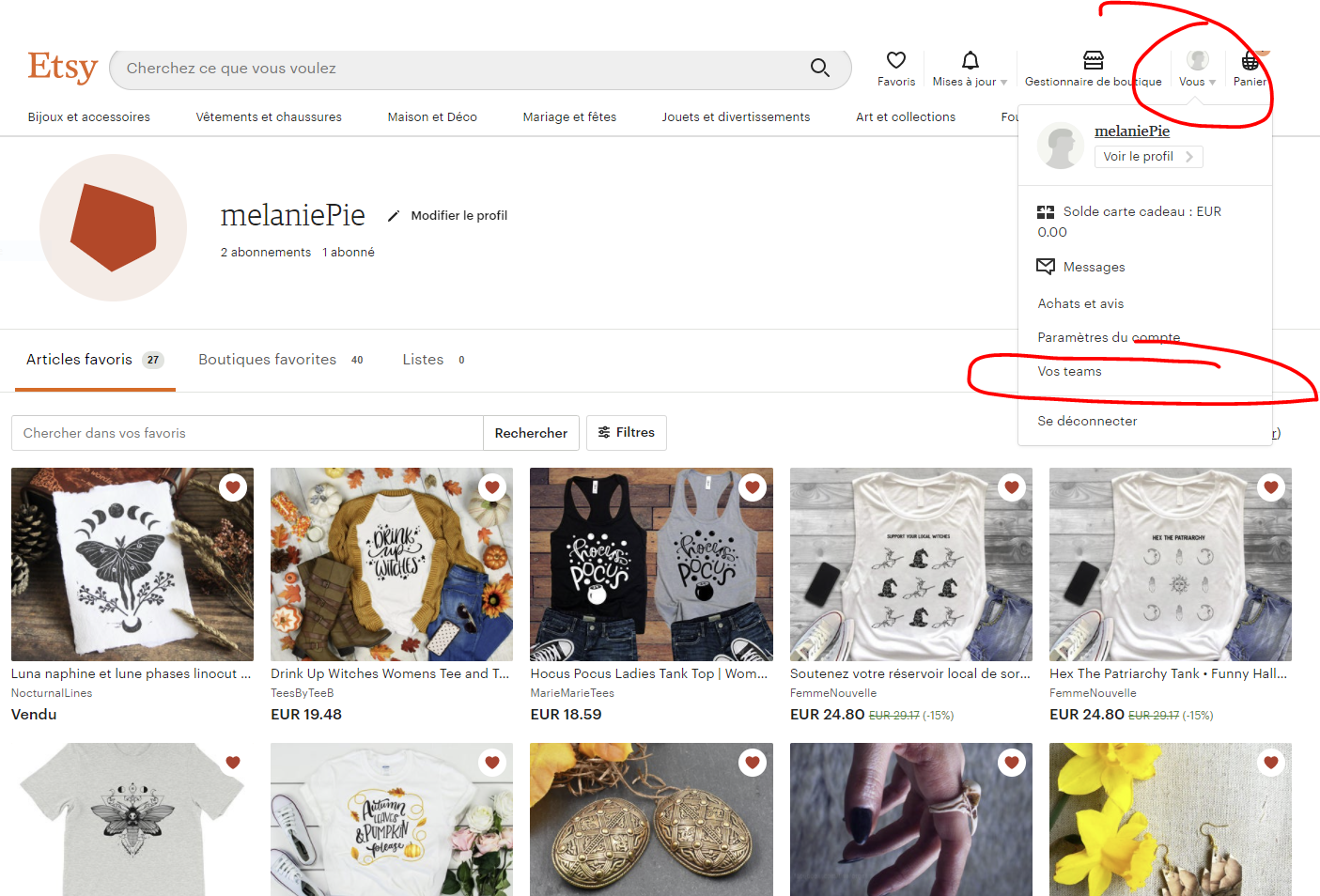The height and width of the screenshot is (896, 1320).
Task: Log out via Se déconnecter
Action: 1087,421
